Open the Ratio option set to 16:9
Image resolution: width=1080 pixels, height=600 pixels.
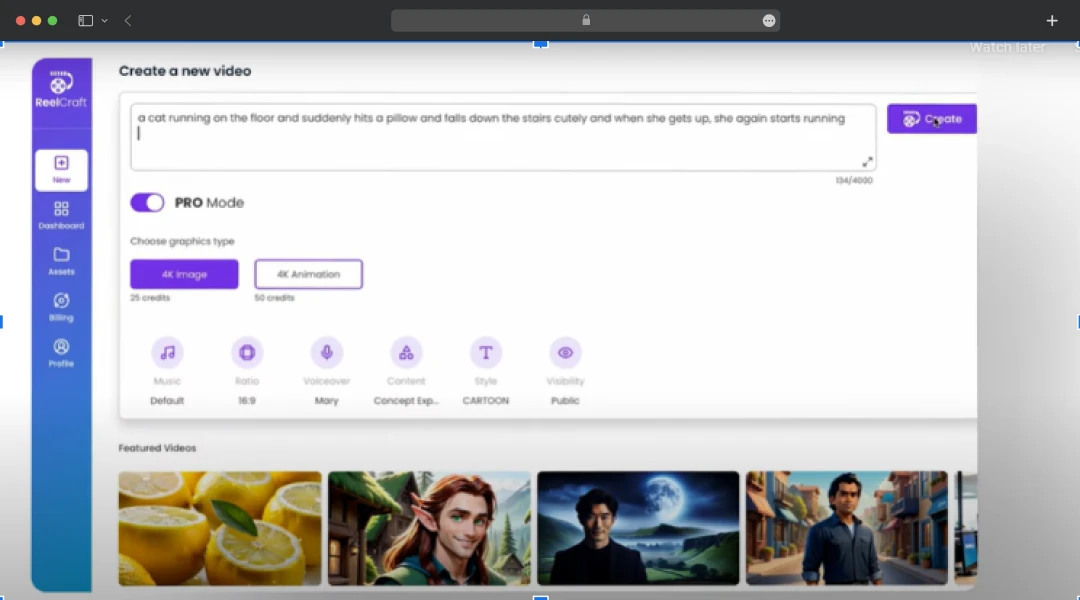pos(247,352)
